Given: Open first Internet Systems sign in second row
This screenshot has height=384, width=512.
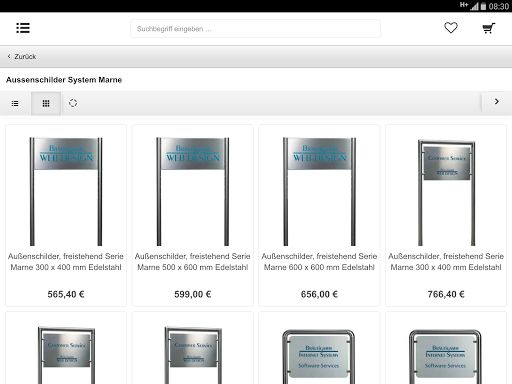Looking at the screenshot, I should (319, 348).
